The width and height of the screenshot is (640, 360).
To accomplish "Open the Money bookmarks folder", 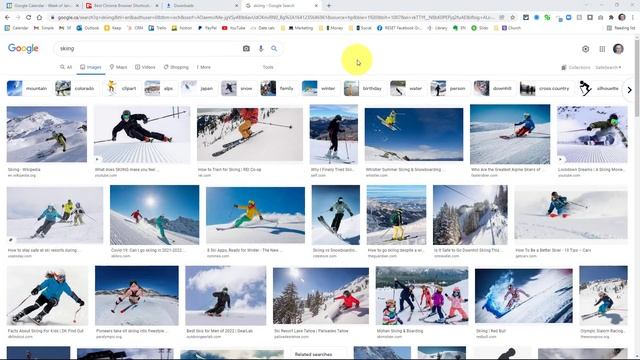I will [x=331, y=28].
